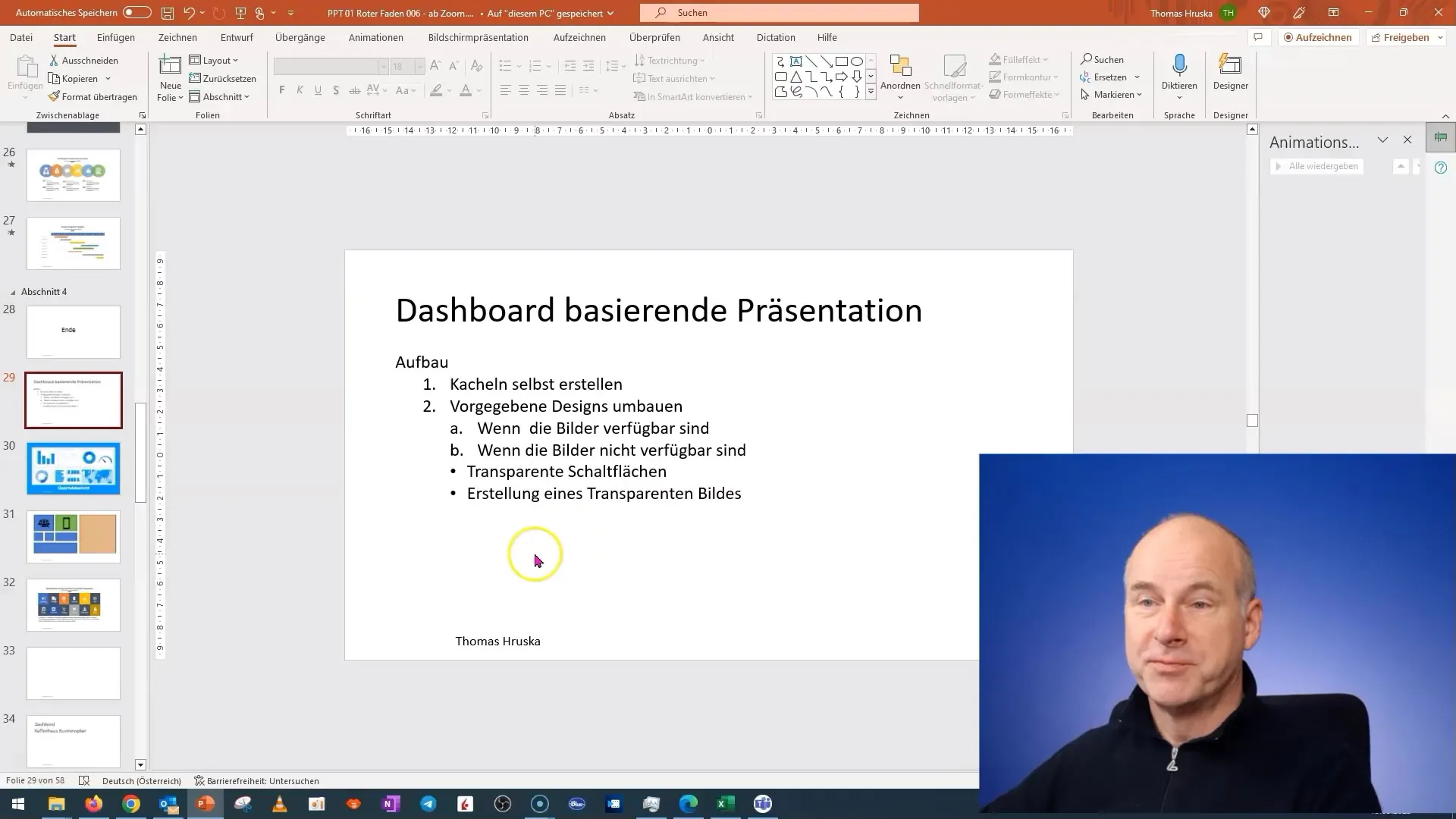1456x819 pixels.
Task: Select the Zeichnen tab in ribbon
Action: [x=177, y=37]
